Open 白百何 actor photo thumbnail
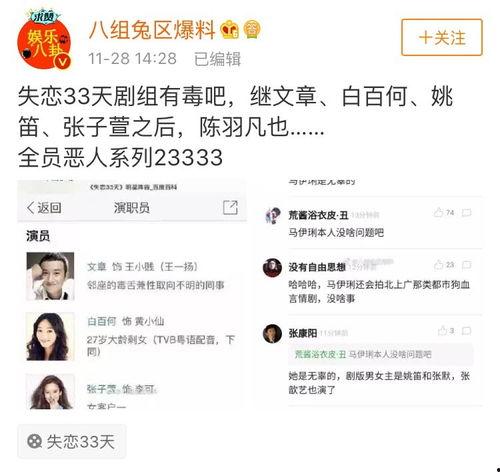500x476 pixels. tap(50, 336)
